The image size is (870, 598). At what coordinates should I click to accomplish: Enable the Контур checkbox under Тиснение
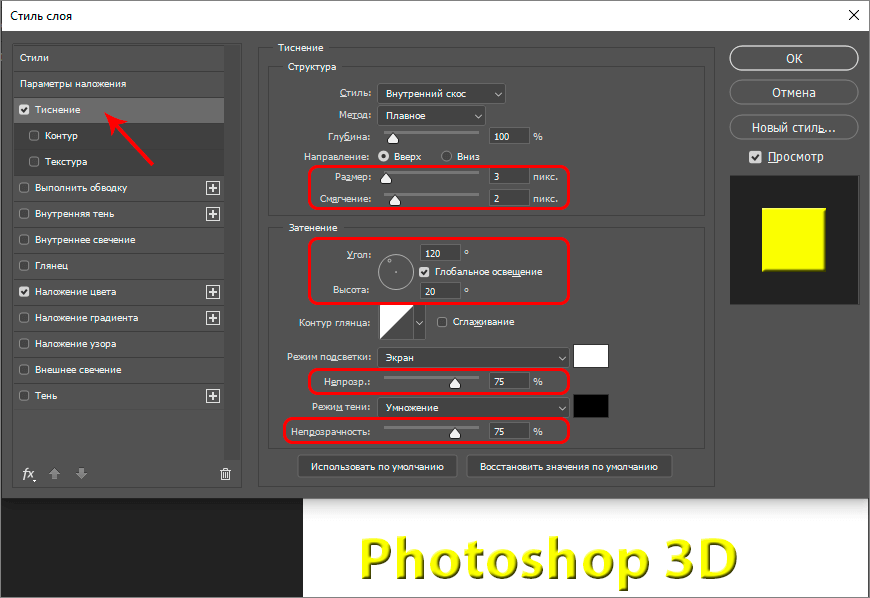coord(35,136)
